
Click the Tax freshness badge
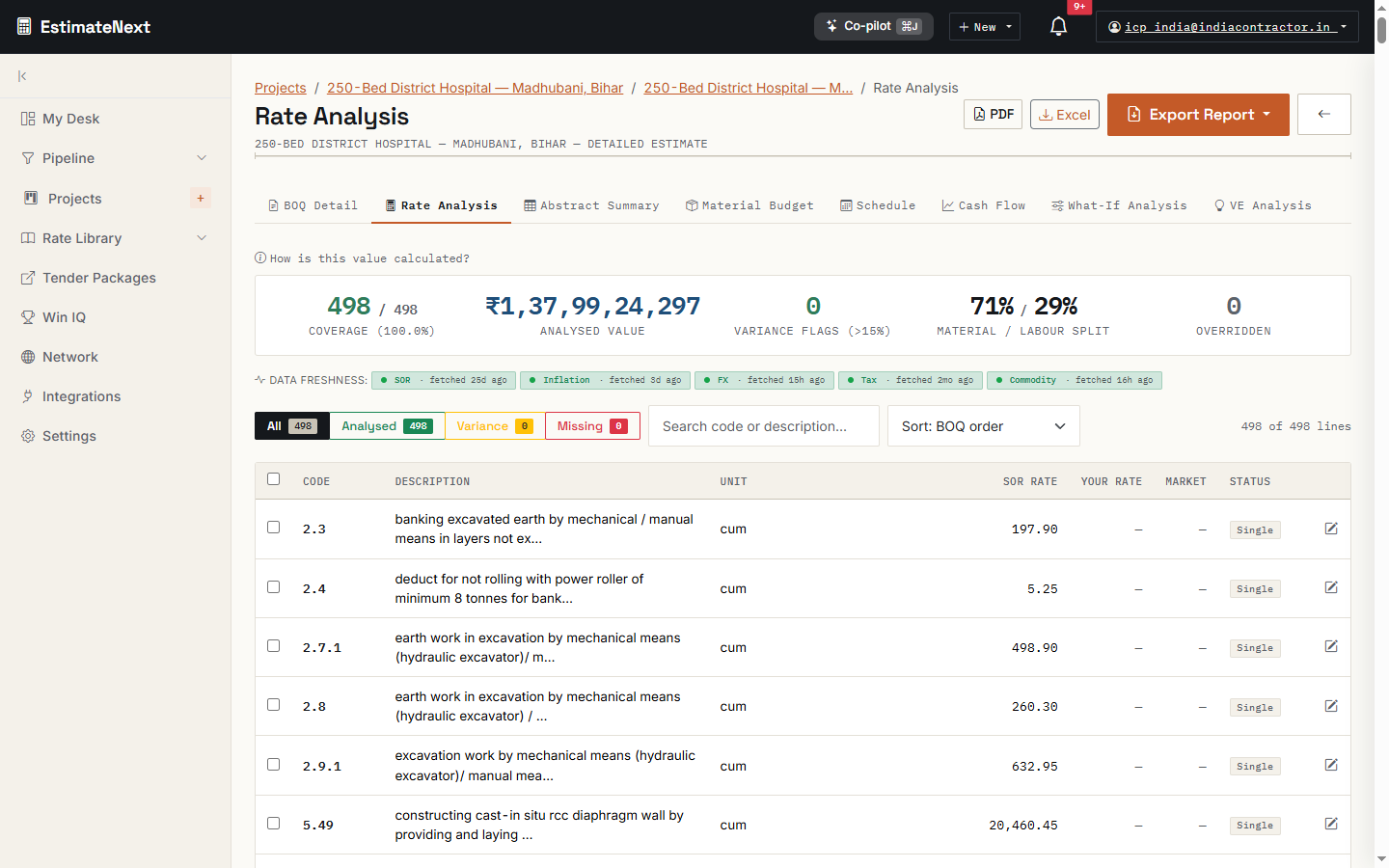[x=911, y=380]
